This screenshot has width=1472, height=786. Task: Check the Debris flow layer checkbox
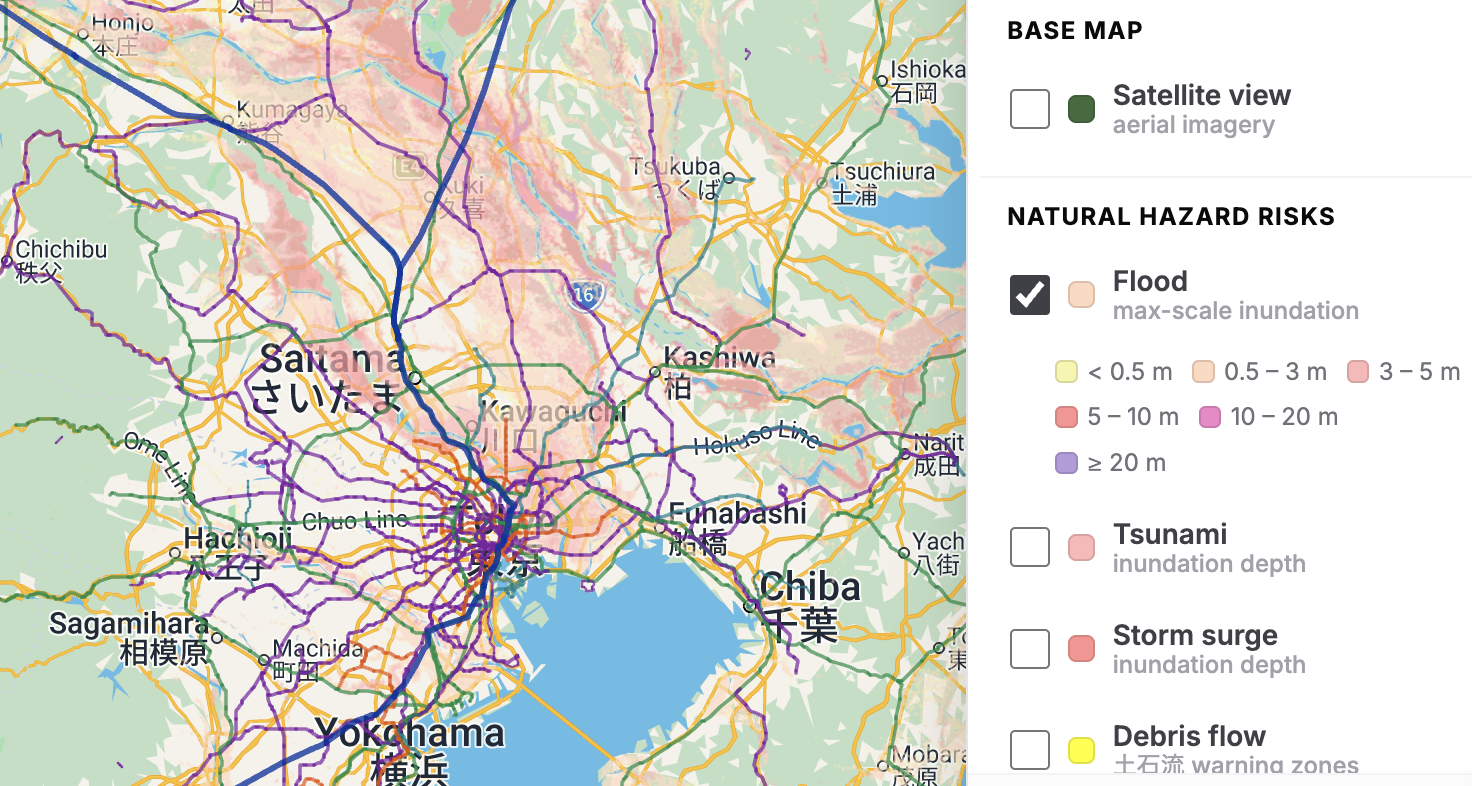(1030, 750)
